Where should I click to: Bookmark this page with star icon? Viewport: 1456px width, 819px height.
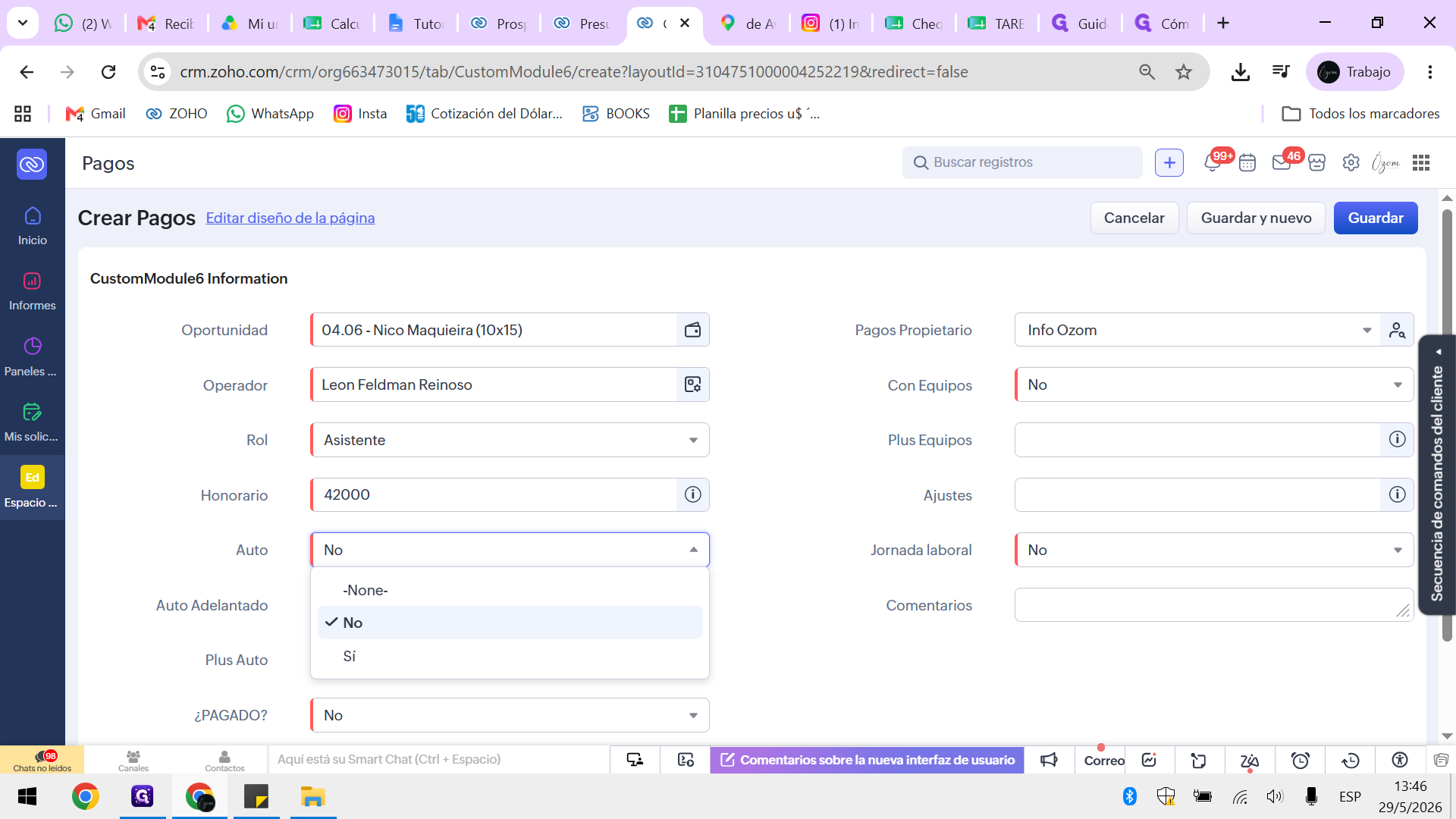[x=1183, y=72]
